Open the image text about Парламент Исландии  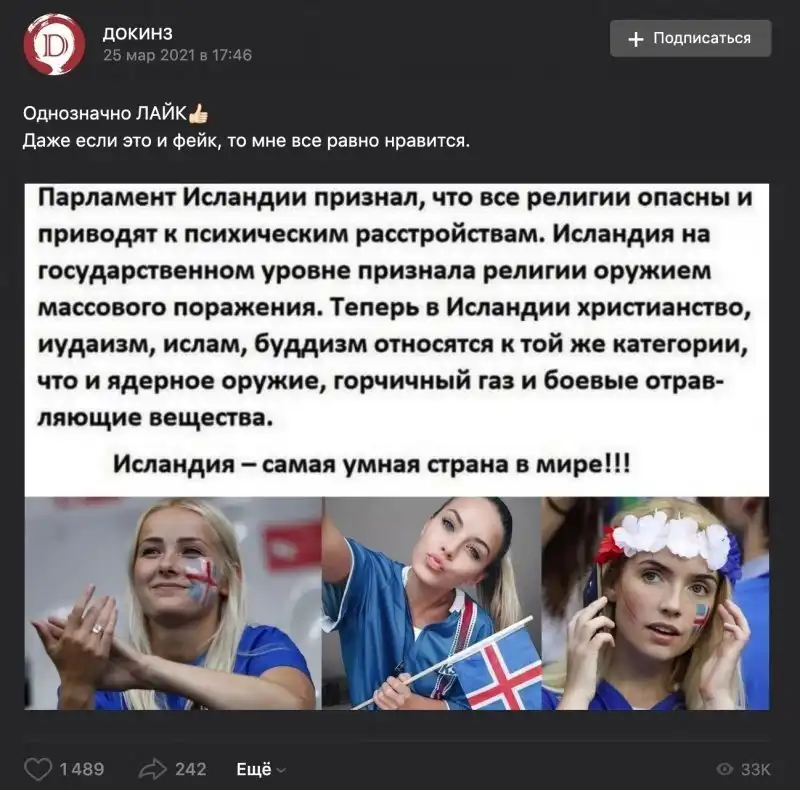click(396, 308)
